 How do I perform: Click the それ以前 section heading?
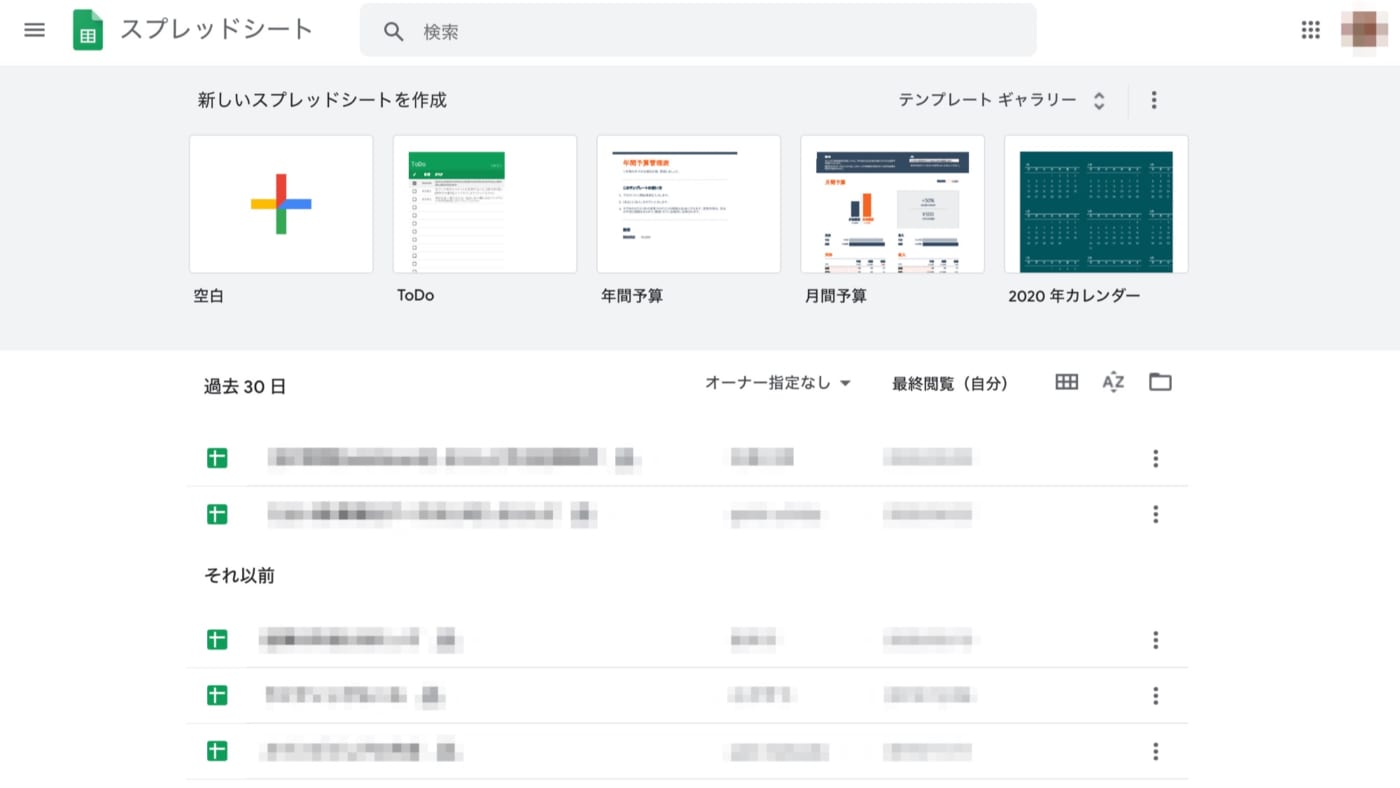pyautogui.click(x=239, y=576)
